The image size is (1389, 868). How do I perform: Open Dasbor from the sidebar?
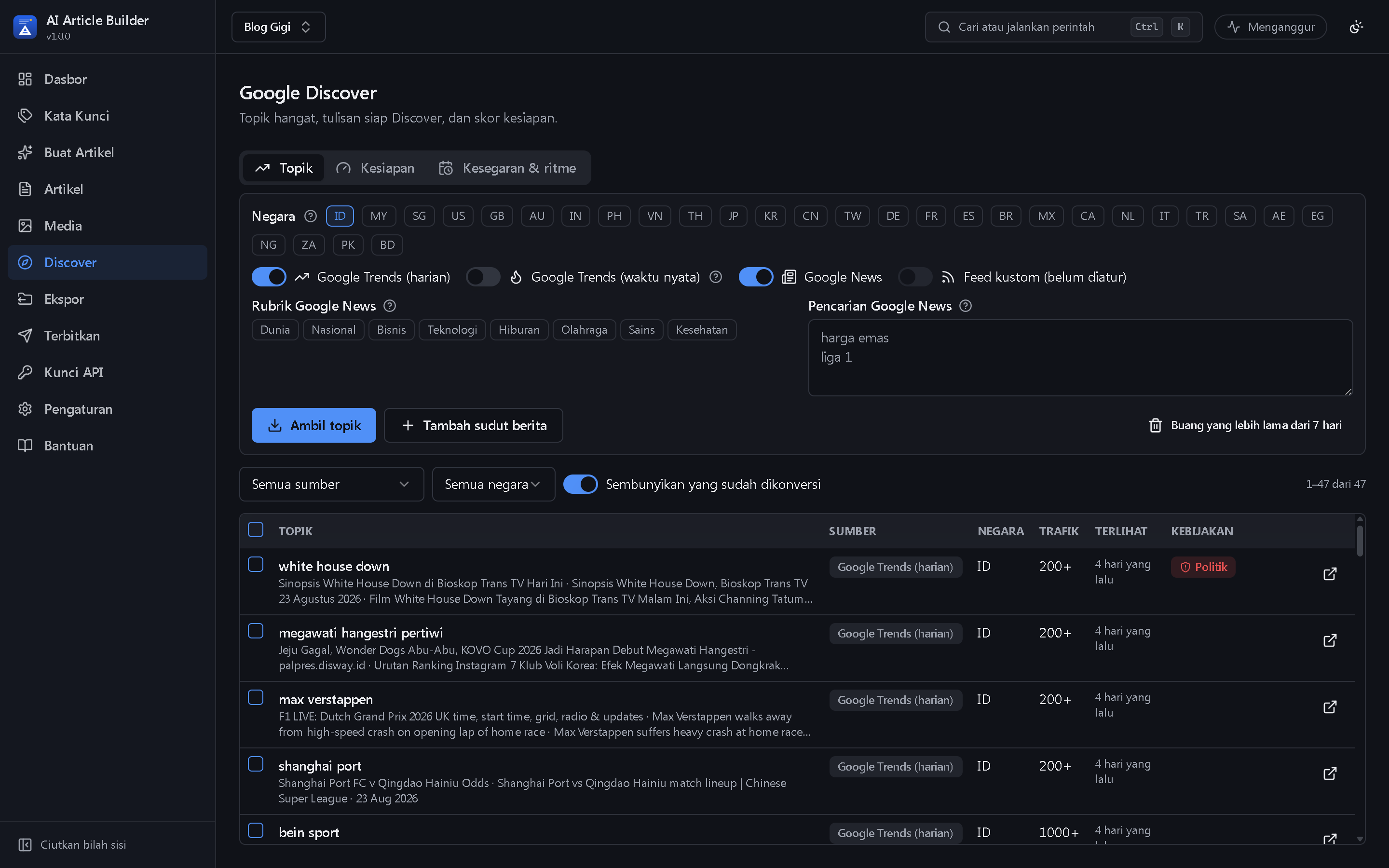[108, 79]
